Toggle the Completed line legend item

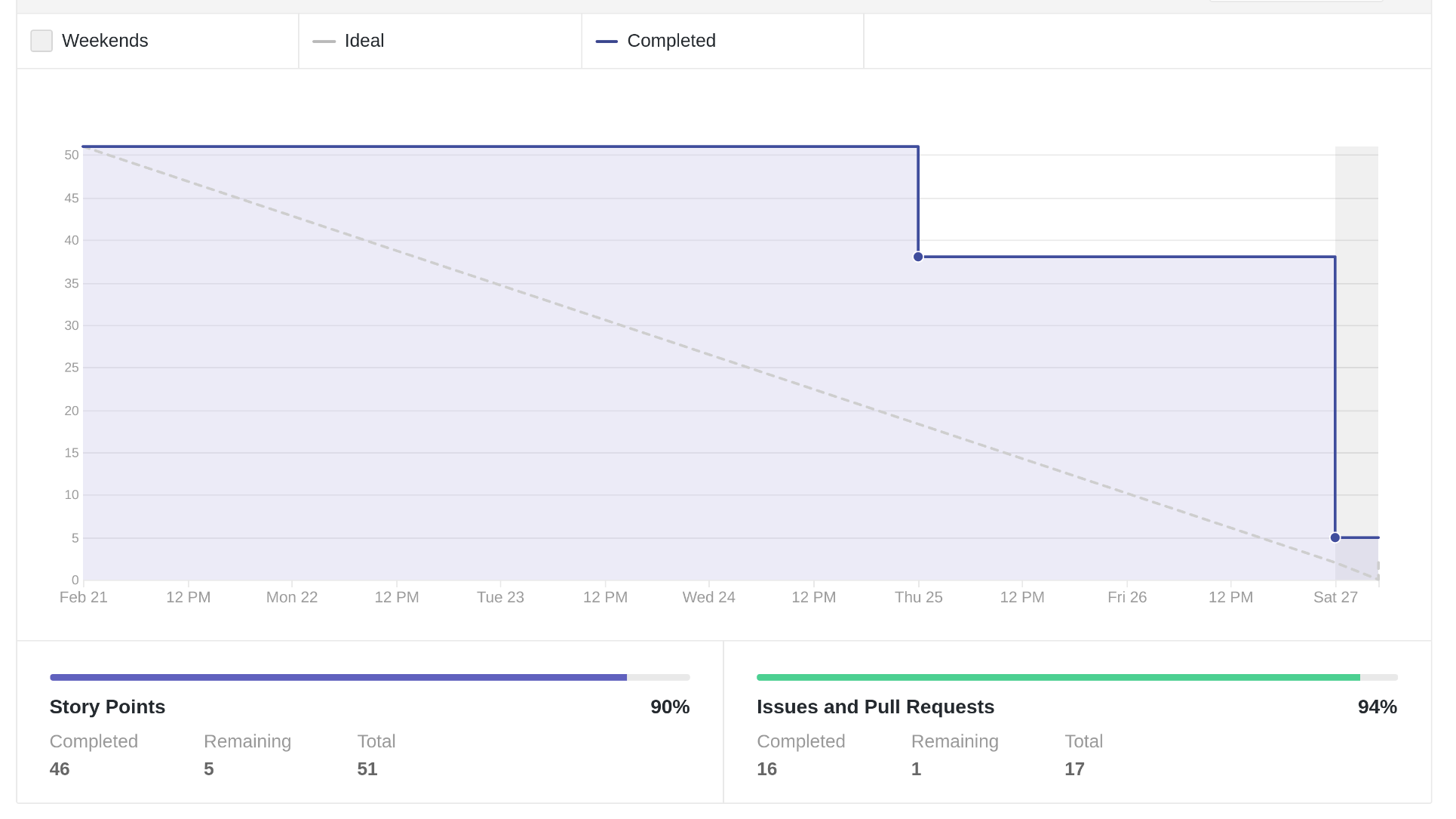pos(656,41)
